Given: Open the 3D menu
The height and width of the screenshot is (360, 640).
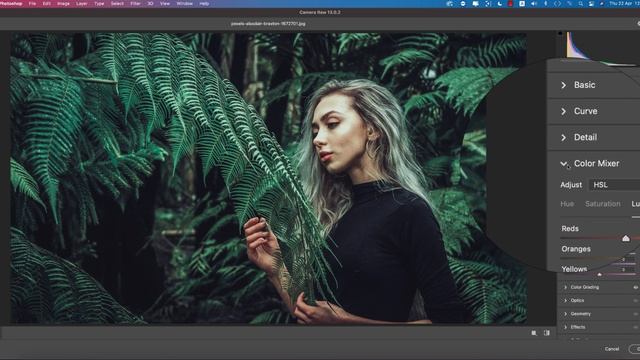Looking at the screenshot, I should [x=151, y=4].
